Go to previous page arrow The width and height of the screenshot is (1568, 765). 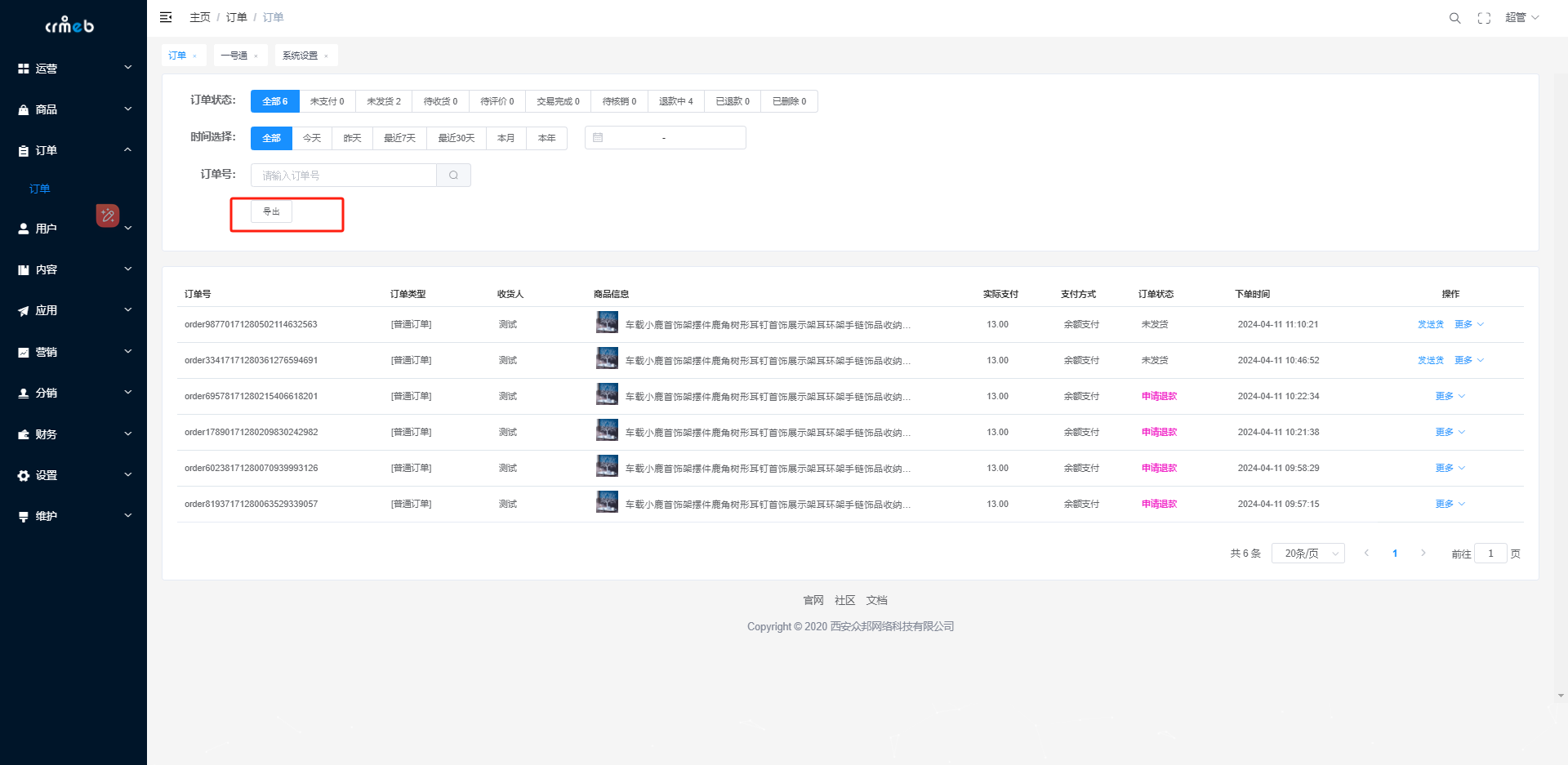(1366, 554)
